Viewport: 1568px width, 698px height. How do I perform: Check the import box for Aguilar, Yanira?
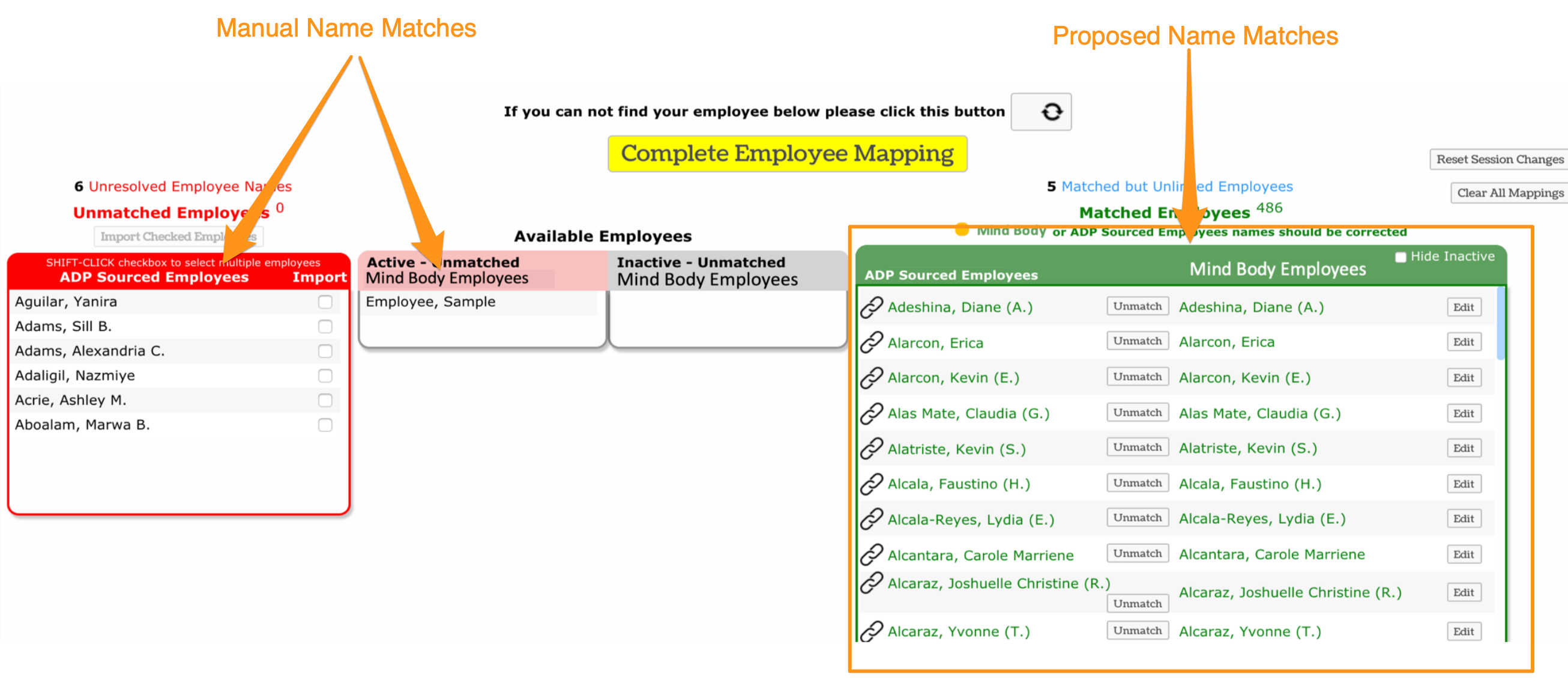[325, 302]
